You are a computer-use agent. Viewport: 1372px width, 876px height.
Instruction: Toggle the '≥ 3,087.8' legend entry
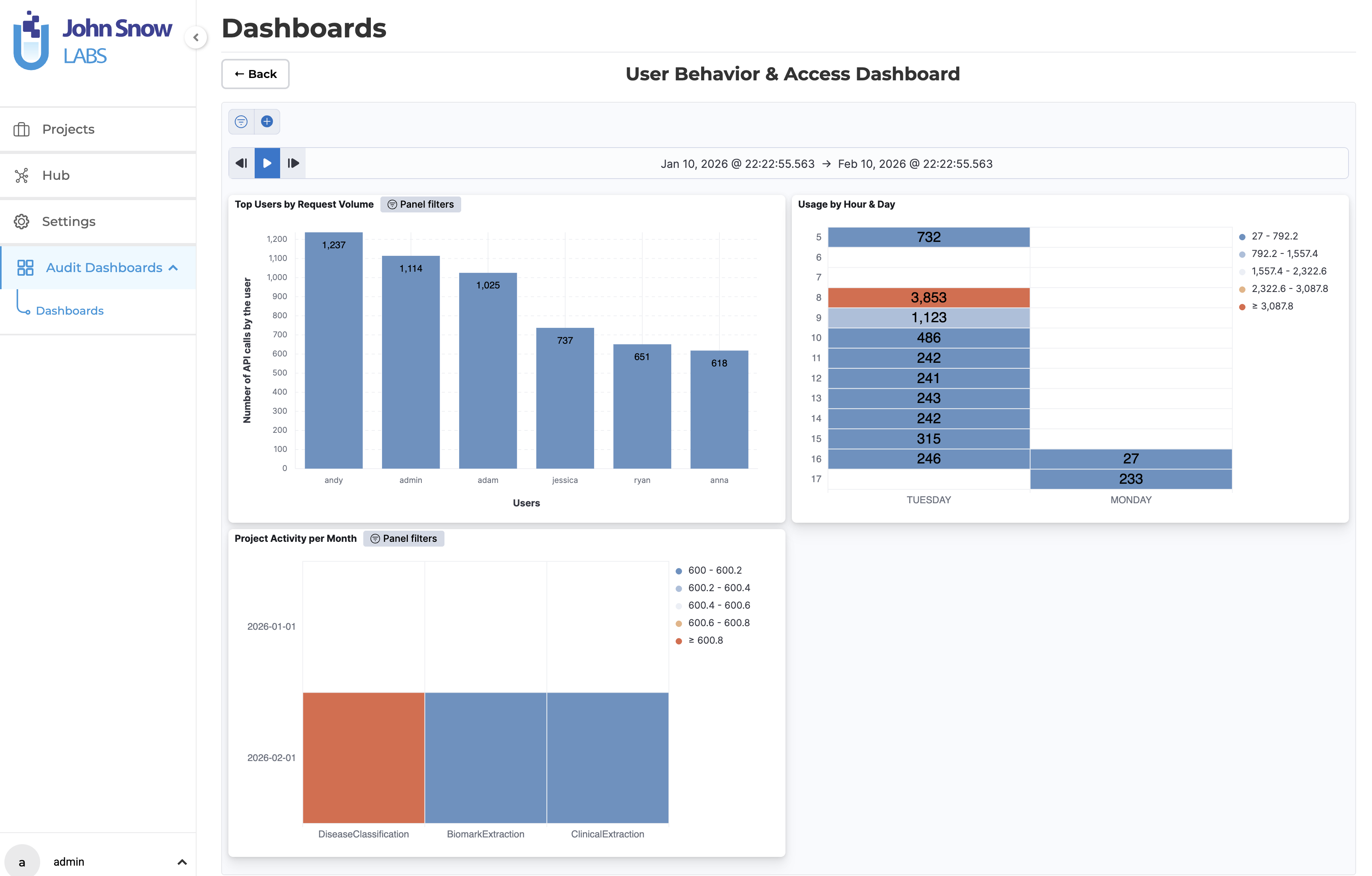point(1272,306)
